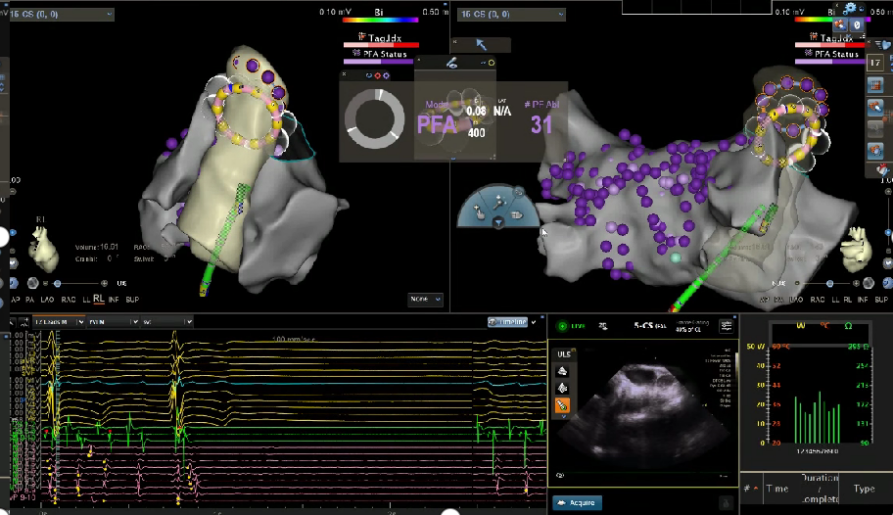The height and width of the screenshot is (515, 893).
Task: Select PA view in left map panel
Action: [30, 299]
